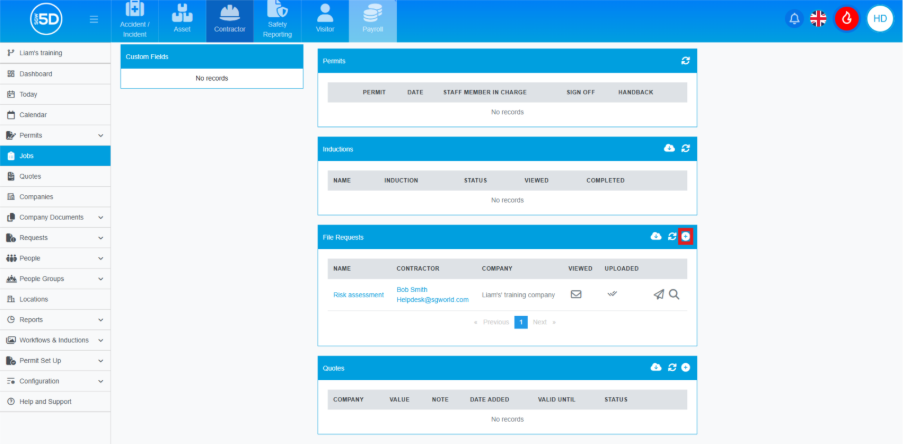The height and width of the screenshot is (444, 903).
Task: Click the add button in File Requests header
Action: click(685, 237)
